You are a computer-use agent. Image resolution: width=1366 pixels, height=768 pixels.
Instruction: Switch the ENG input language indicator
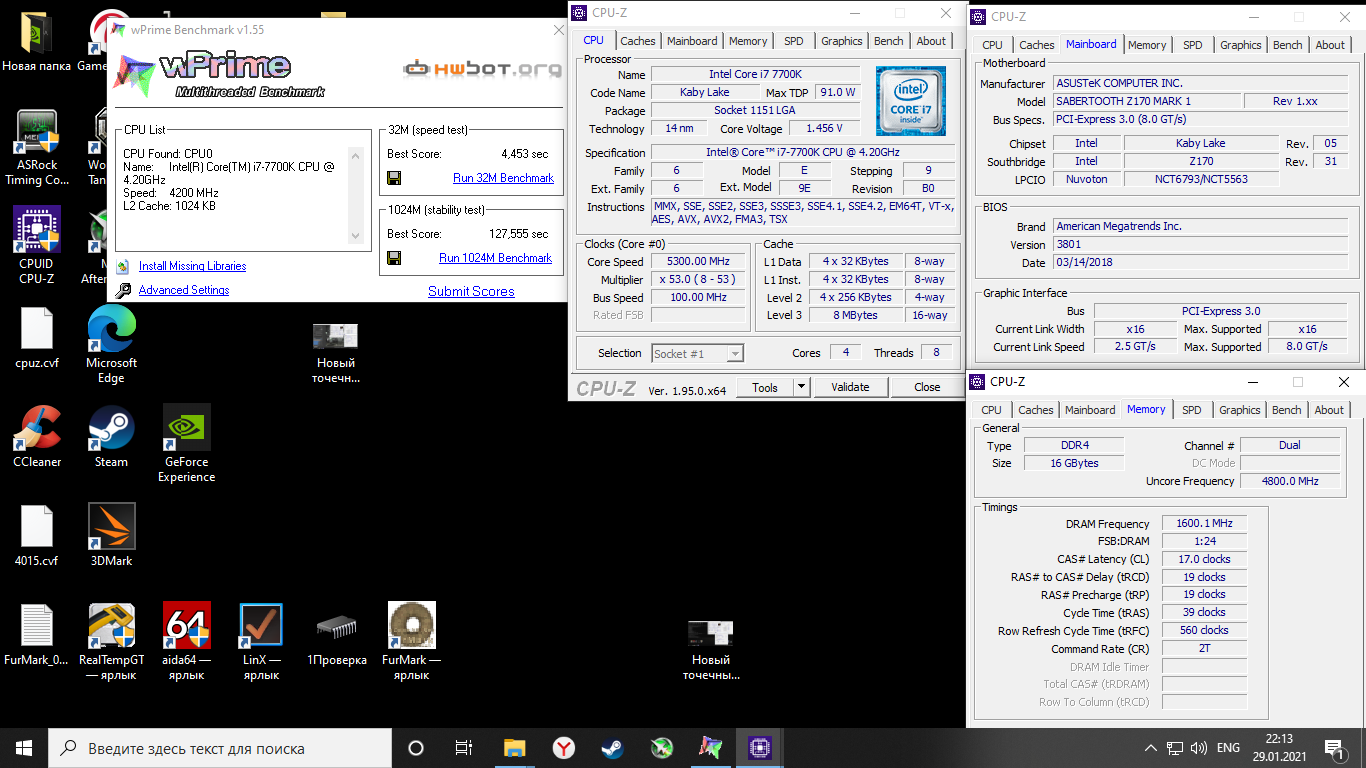pos(1227,747)
